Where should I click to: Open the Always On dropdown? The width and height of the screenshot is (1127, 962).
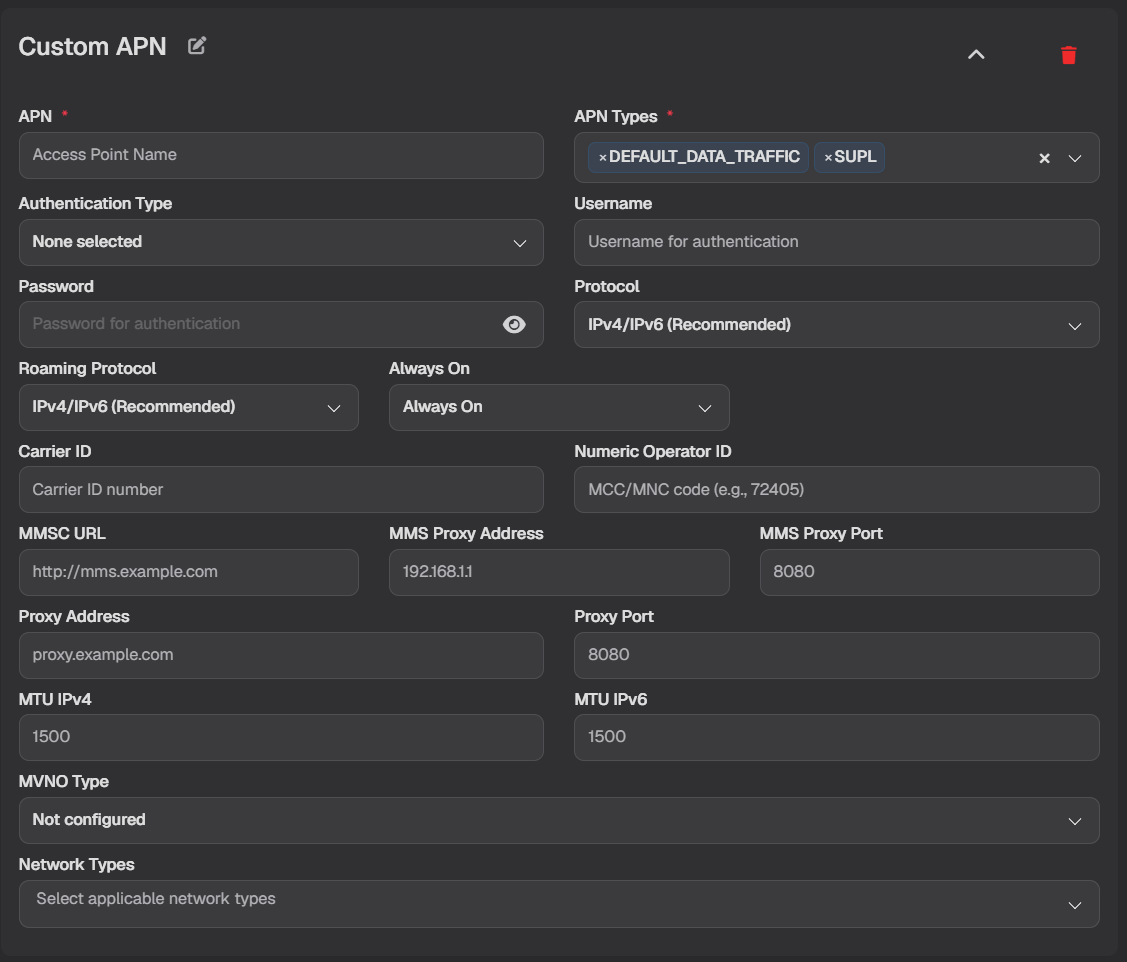(559, 408)
